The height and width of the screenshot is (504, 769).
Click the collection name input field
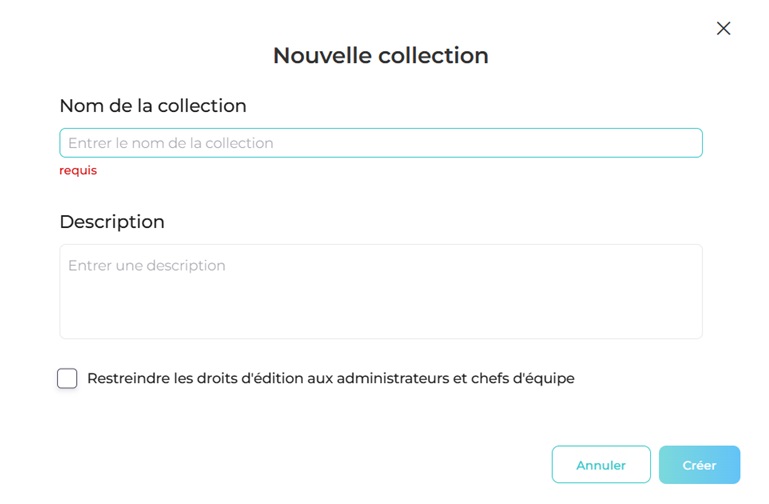pos(381,143)
